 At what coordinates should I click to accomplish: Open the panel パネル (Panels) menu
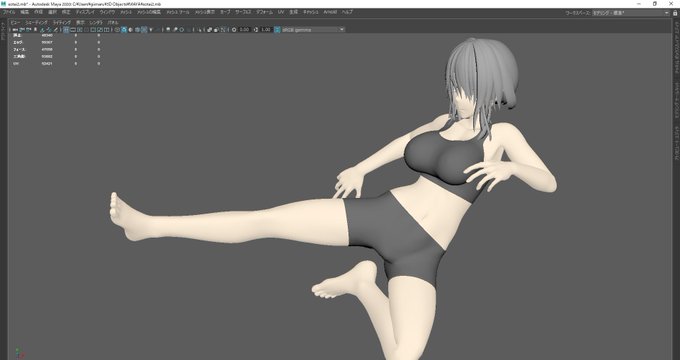[x=113, y=22]
